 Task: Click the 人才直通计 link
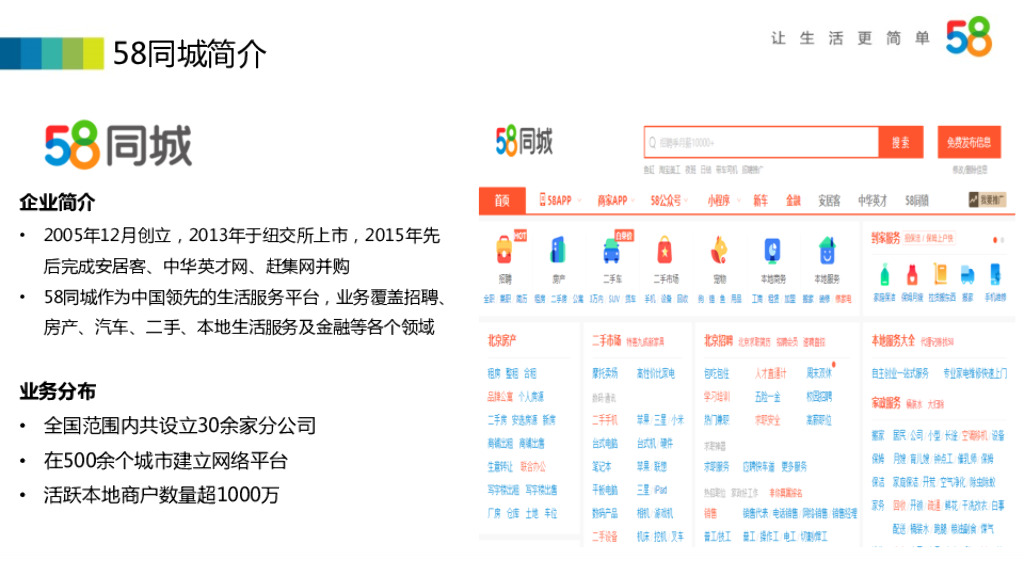point(771,374)
